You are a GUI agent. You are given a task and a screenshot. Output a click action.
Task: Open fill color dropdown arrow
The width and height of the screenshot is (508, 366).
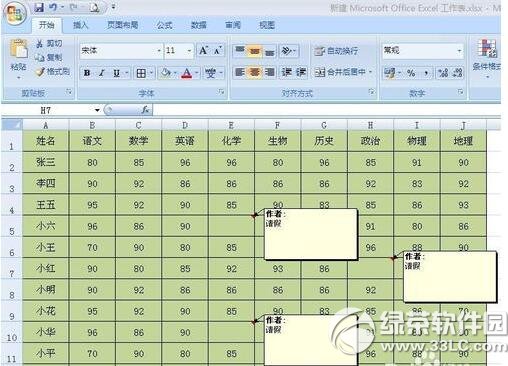[x=175, y=73]
